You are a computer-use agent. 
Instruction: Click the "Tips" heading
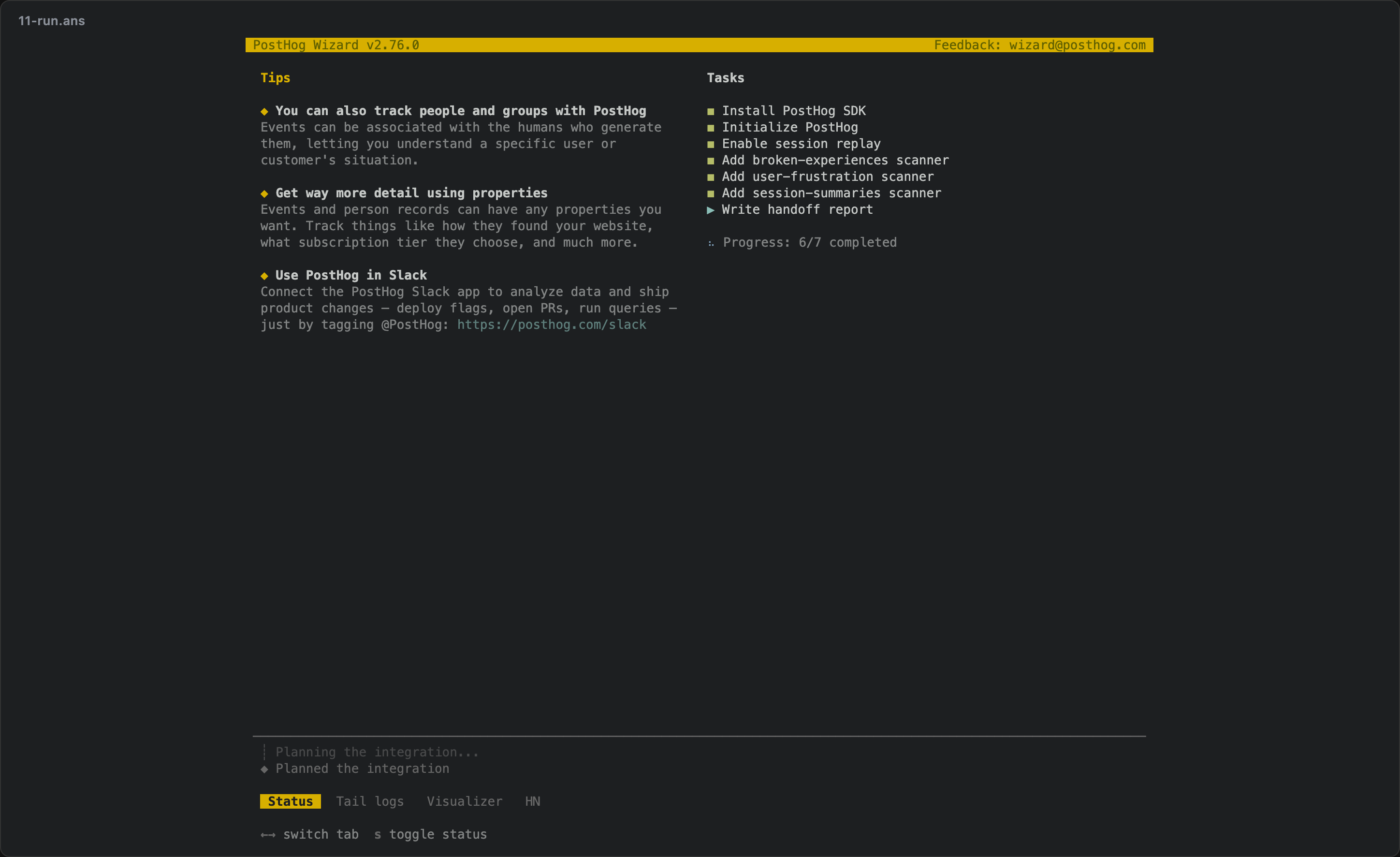[x=276, y=78]
